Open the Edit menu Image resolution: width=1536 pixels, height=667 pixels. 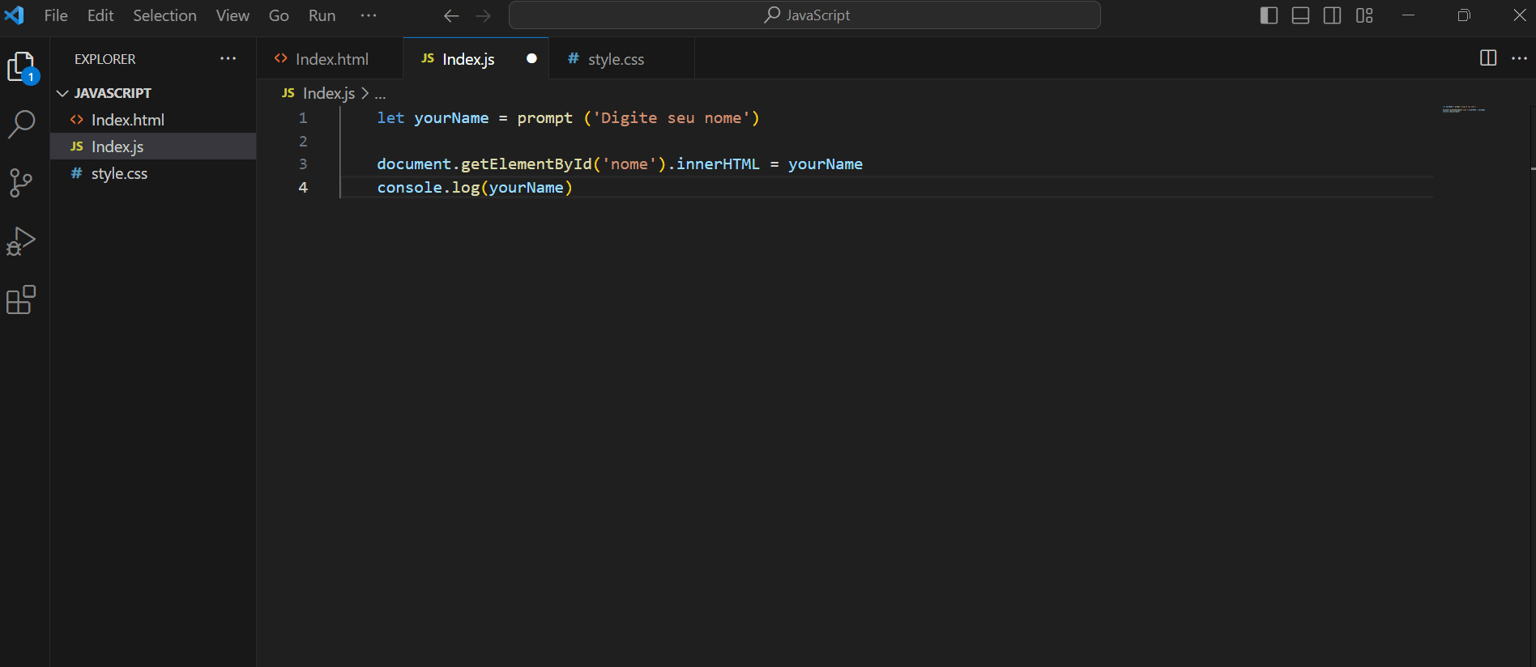tap(100, 16)
